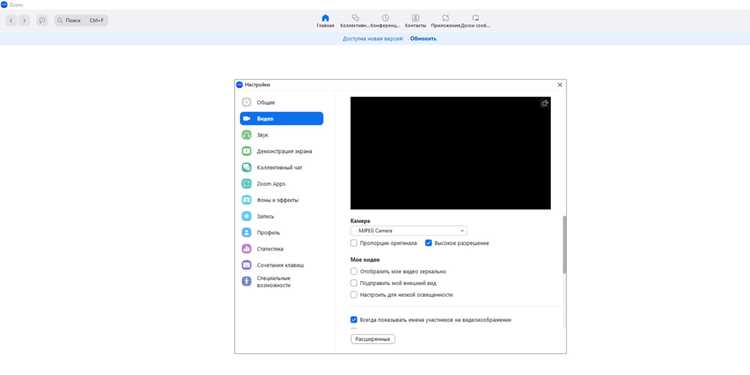This screenshot has height=375, width=750.
Task: Select Общие in settings sidebar
Action: pos(281,102)
